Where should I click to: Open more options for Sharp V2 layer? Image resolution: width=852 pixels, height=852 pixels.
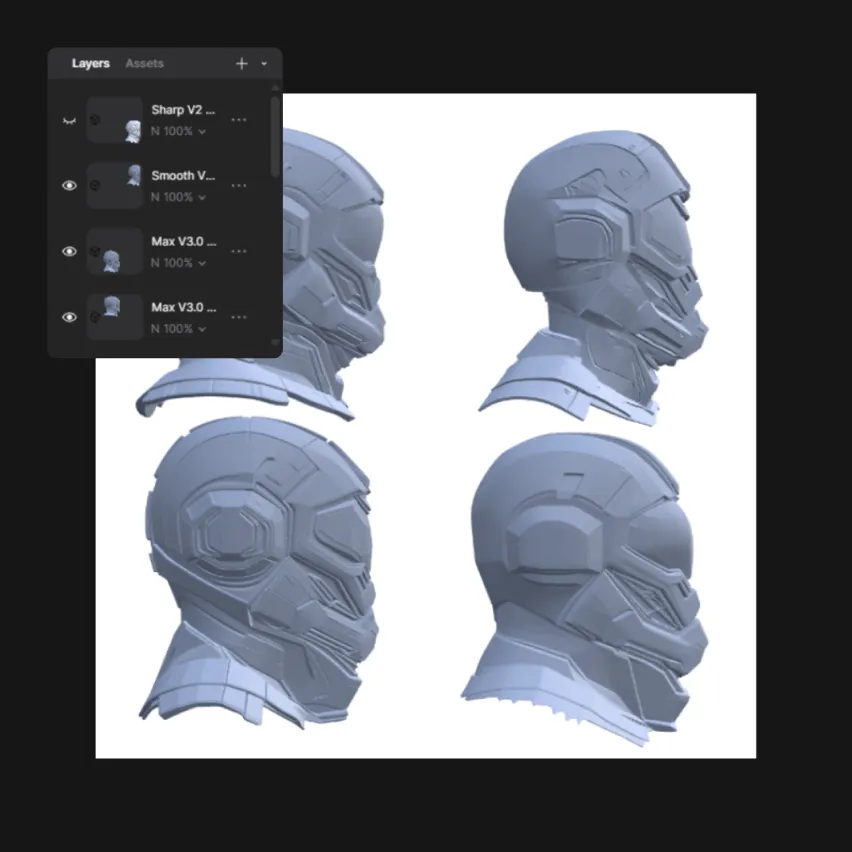tap(239, 120)
